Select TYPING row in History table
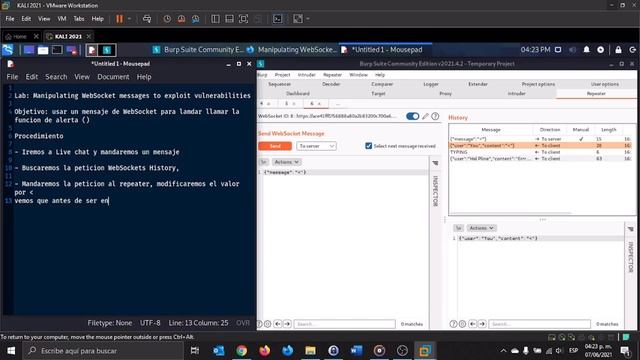This screenshot has height=360, width=640. tap(540, 152)
